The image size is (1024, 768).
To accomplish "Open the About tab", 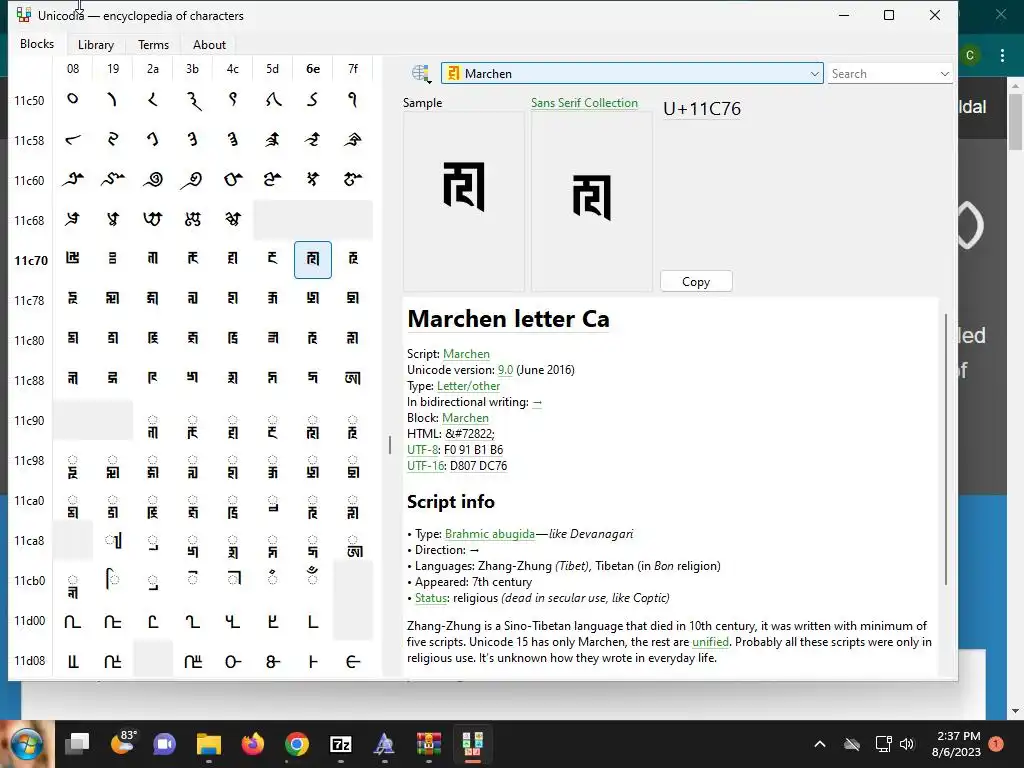I will pos(209,44).
